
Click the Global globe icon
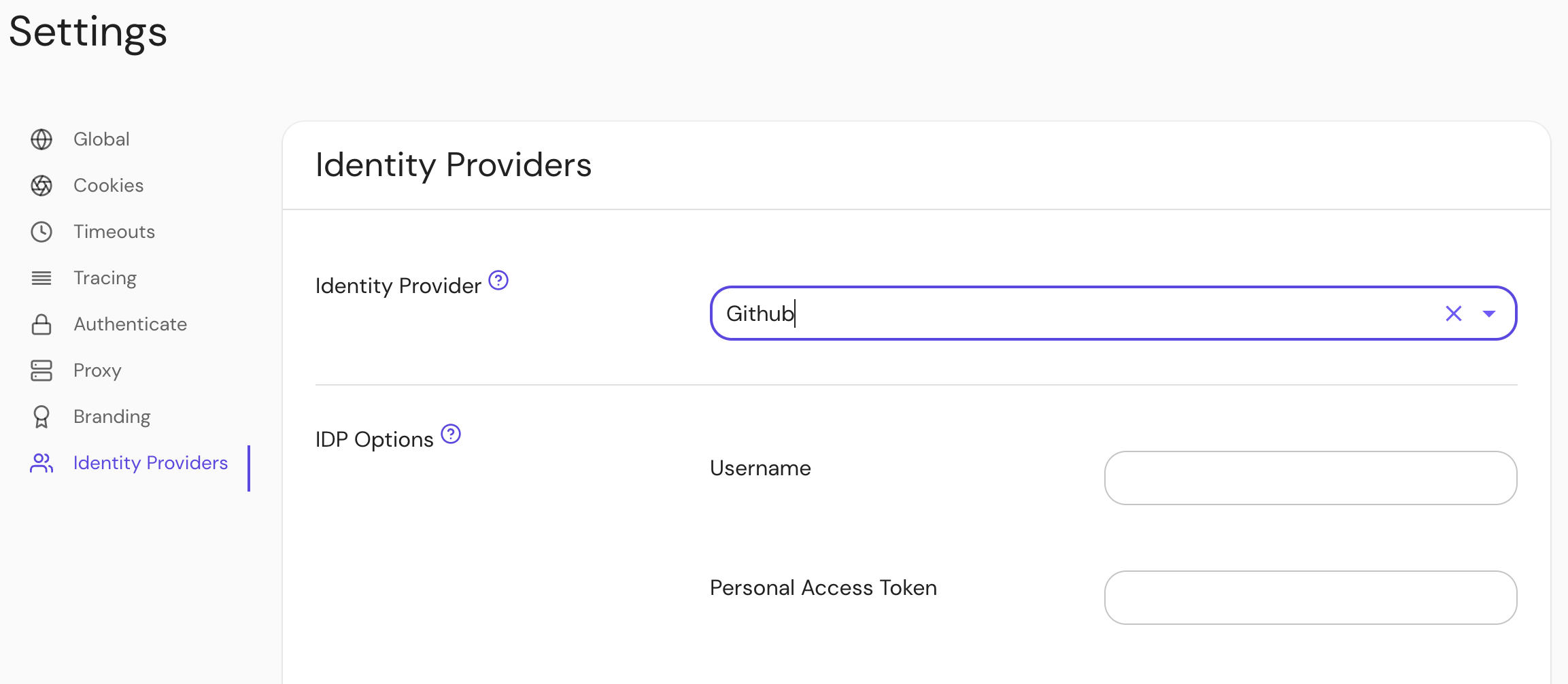point(41,139)
